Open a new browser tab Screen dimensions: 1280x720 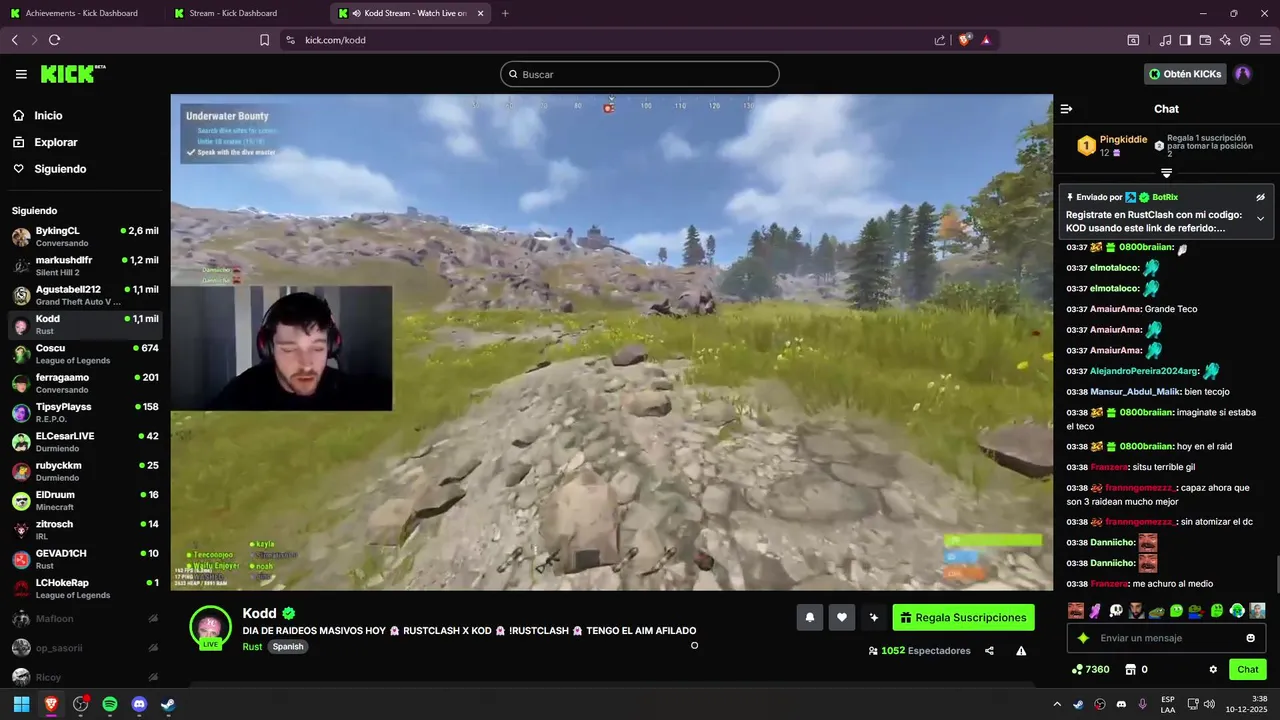coord(505,13)
